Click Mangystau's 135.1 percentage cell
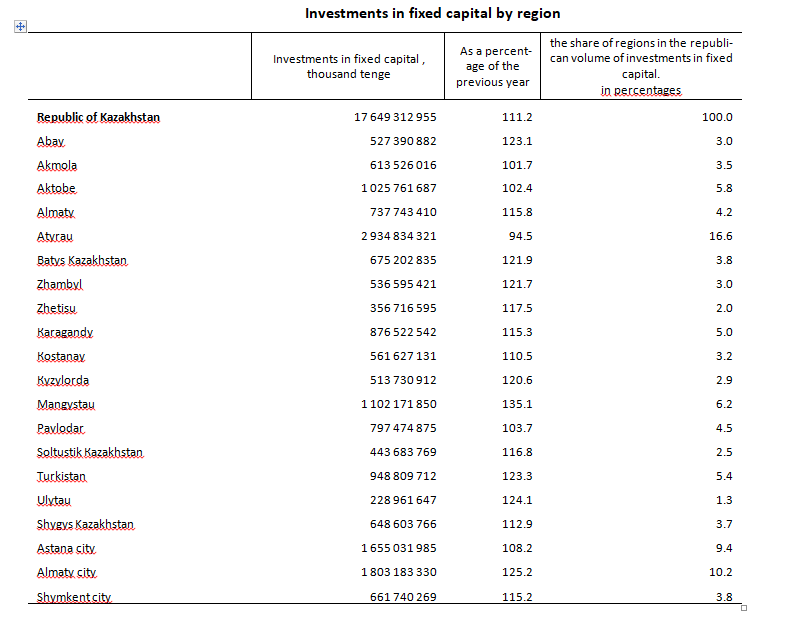The width and height of the screenshot is (797, 620). [517, 405]
